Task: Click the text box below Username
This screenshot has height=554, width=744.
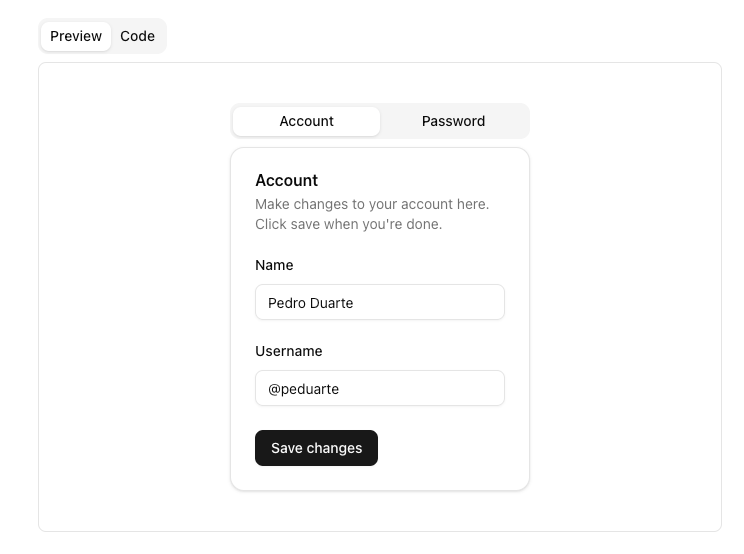Action: pos(379,388)
